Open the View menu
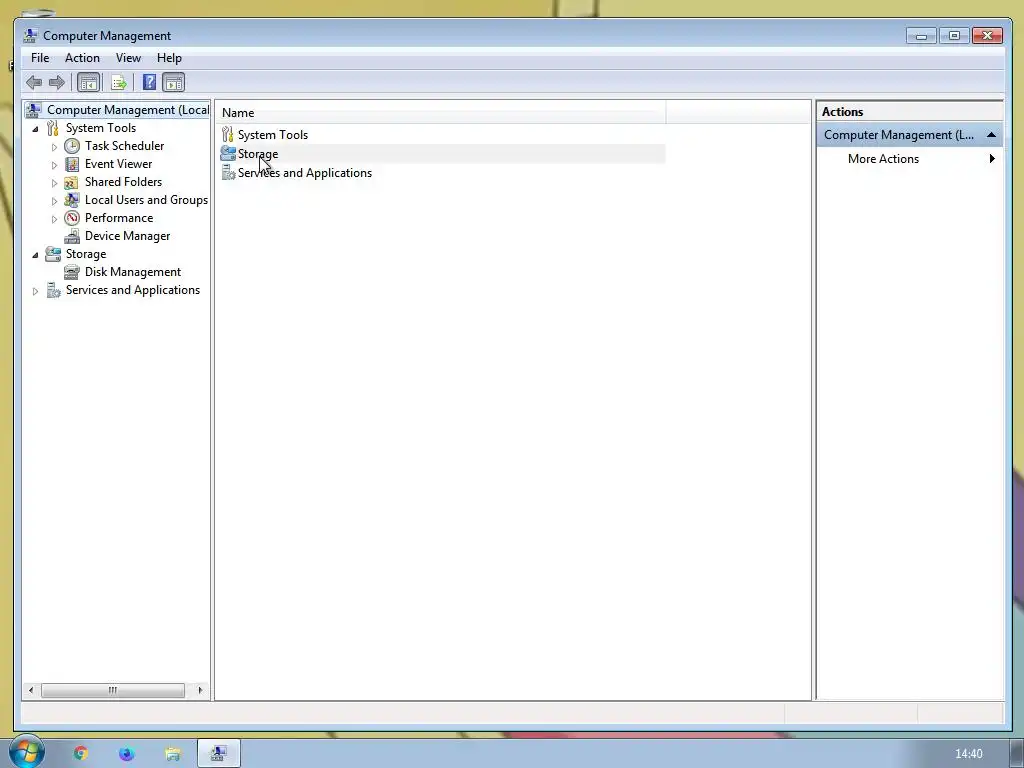The image size is (1024, 768). click(x=128, y=58)
